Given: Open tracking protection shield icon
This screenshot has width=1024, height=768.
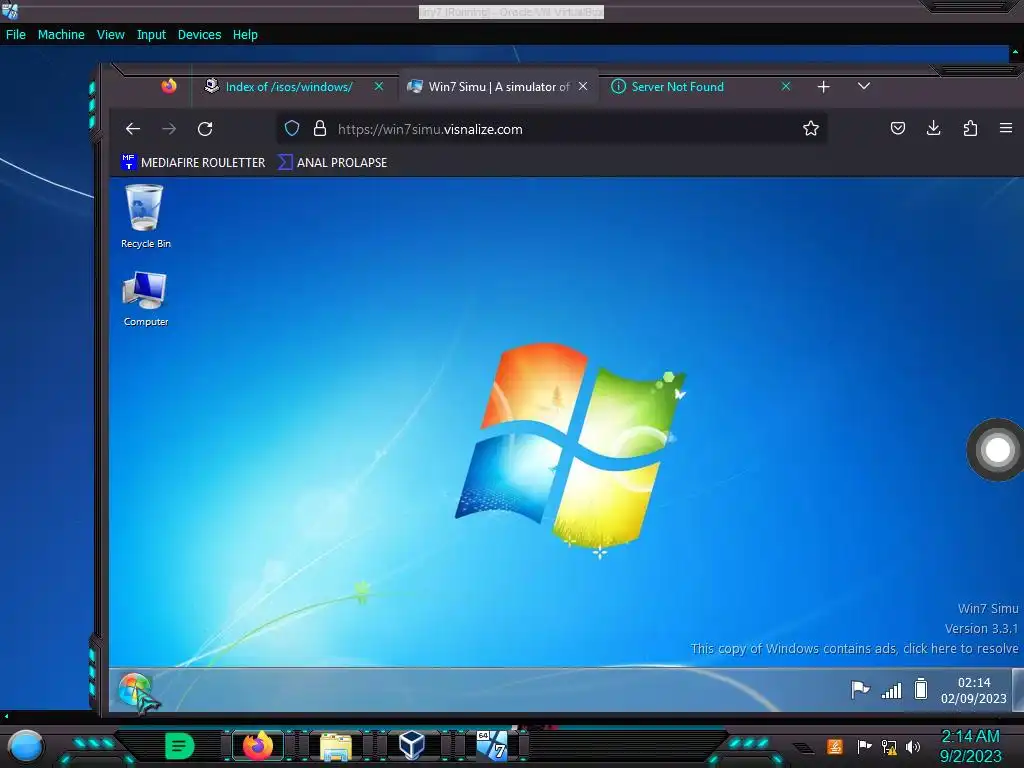Looking at the screenshot, I should pyautogui.click(x=292, y=129).
